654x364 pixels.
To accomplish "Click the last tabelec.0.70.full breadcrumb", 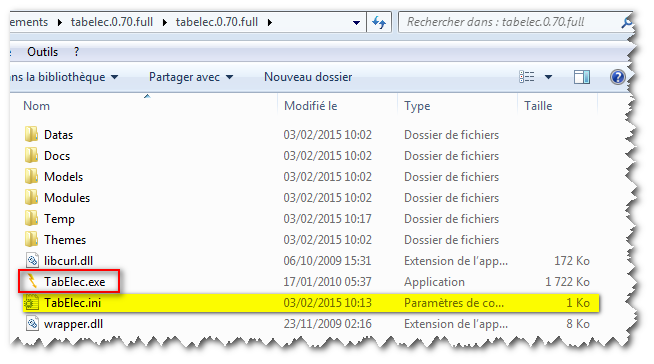I will 217,22.
